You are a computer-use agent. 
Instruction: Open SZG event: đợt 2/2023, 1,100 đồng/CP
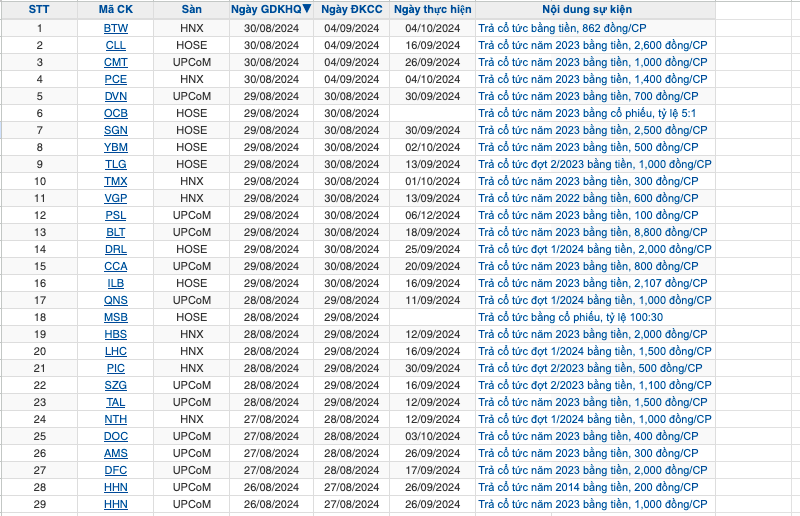(595, 385)
